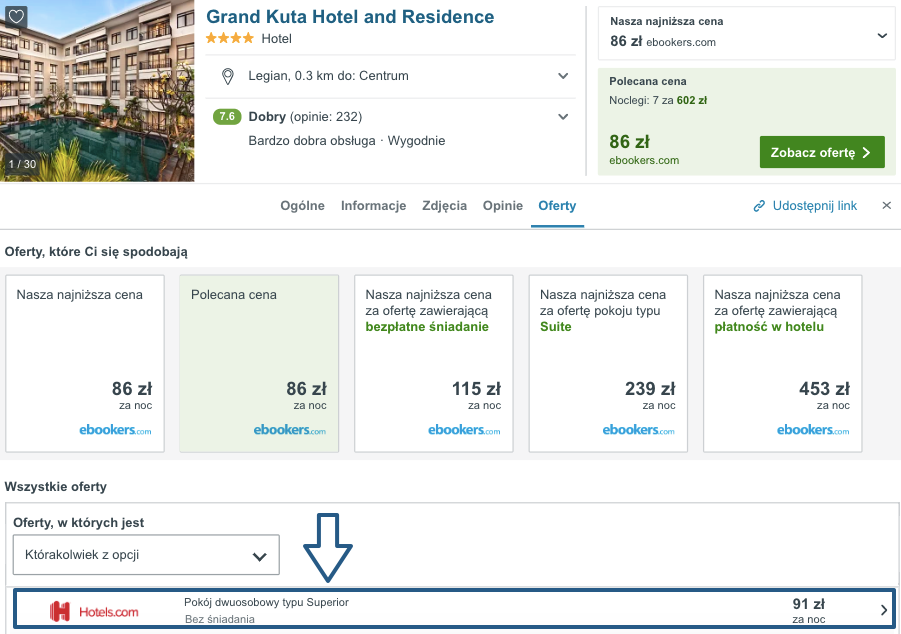Viewport: 901px width, 634px height.
Task: Select the Polecana cena 86 zł card
Action: [259, 363]
